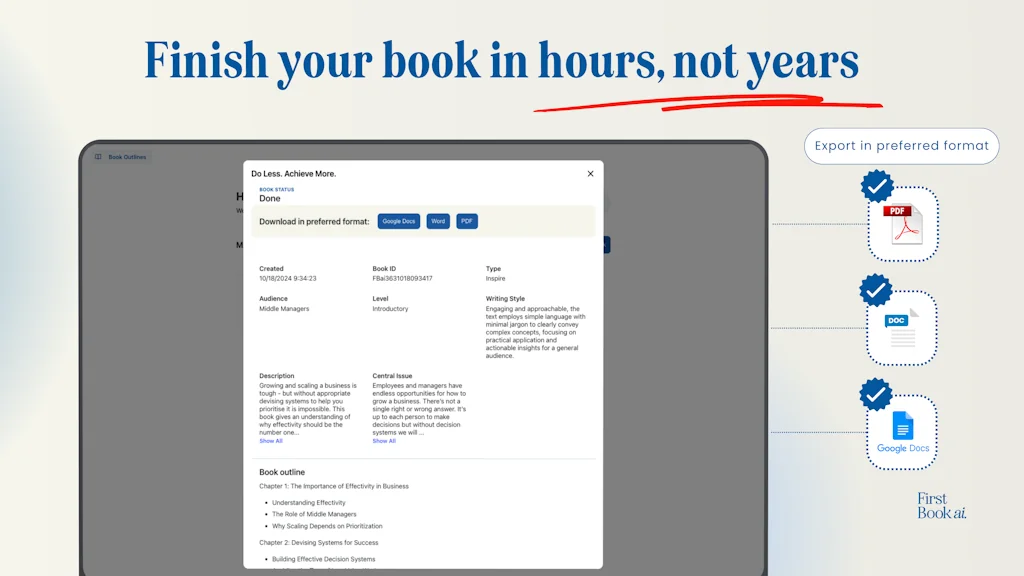1024x576 pixels.
Task: Open the Book Outlines sidebar icon
Action: point(100,157)
